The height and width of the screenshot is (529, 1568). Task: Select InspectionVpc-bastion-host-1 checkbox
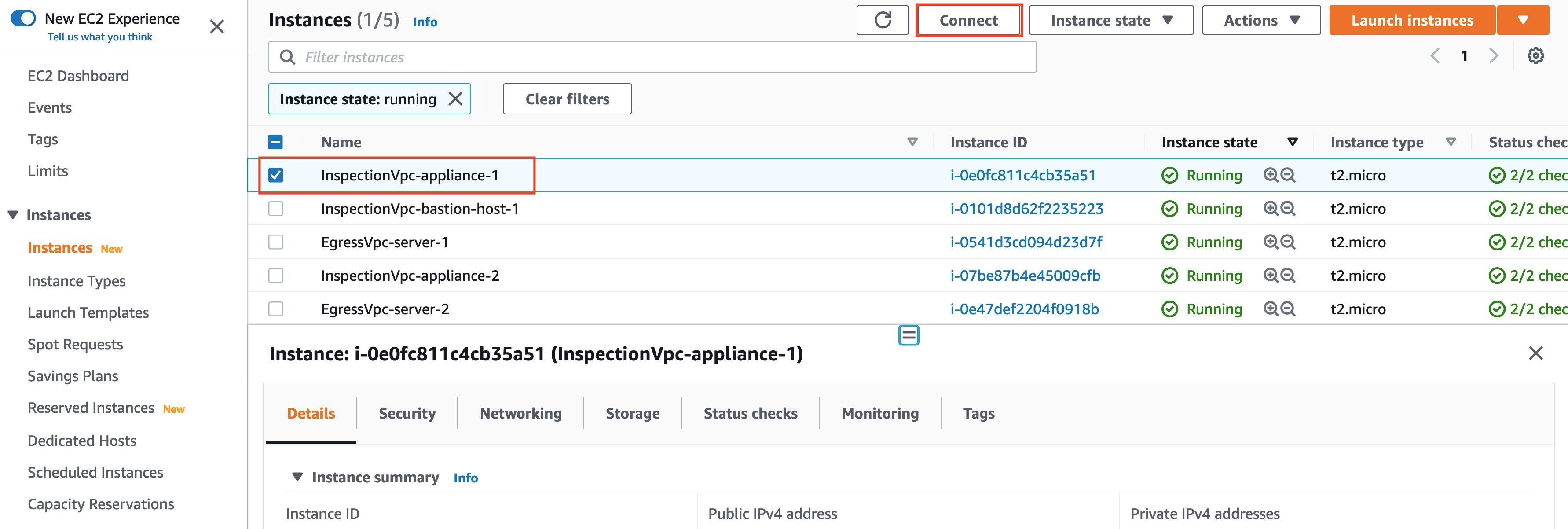point(275,209)
